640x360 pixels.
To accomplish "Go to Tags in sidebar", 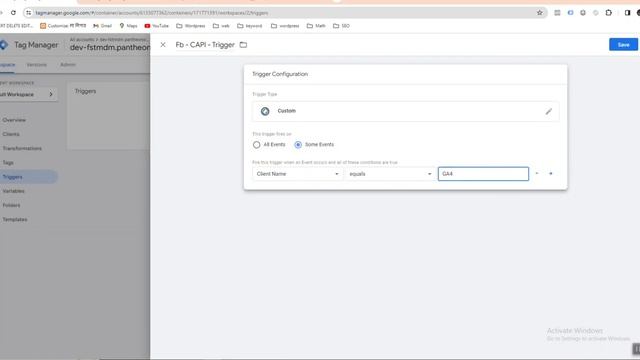I will [8, 163].
